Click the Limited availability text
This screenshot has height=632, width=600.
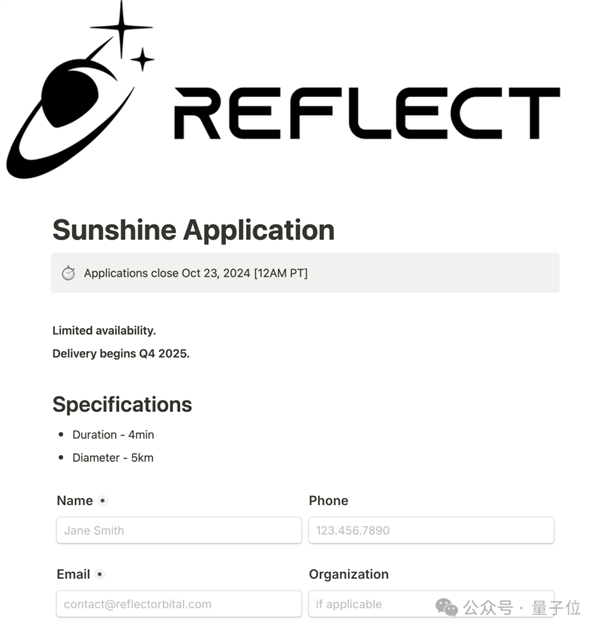[x=104, y=330]
